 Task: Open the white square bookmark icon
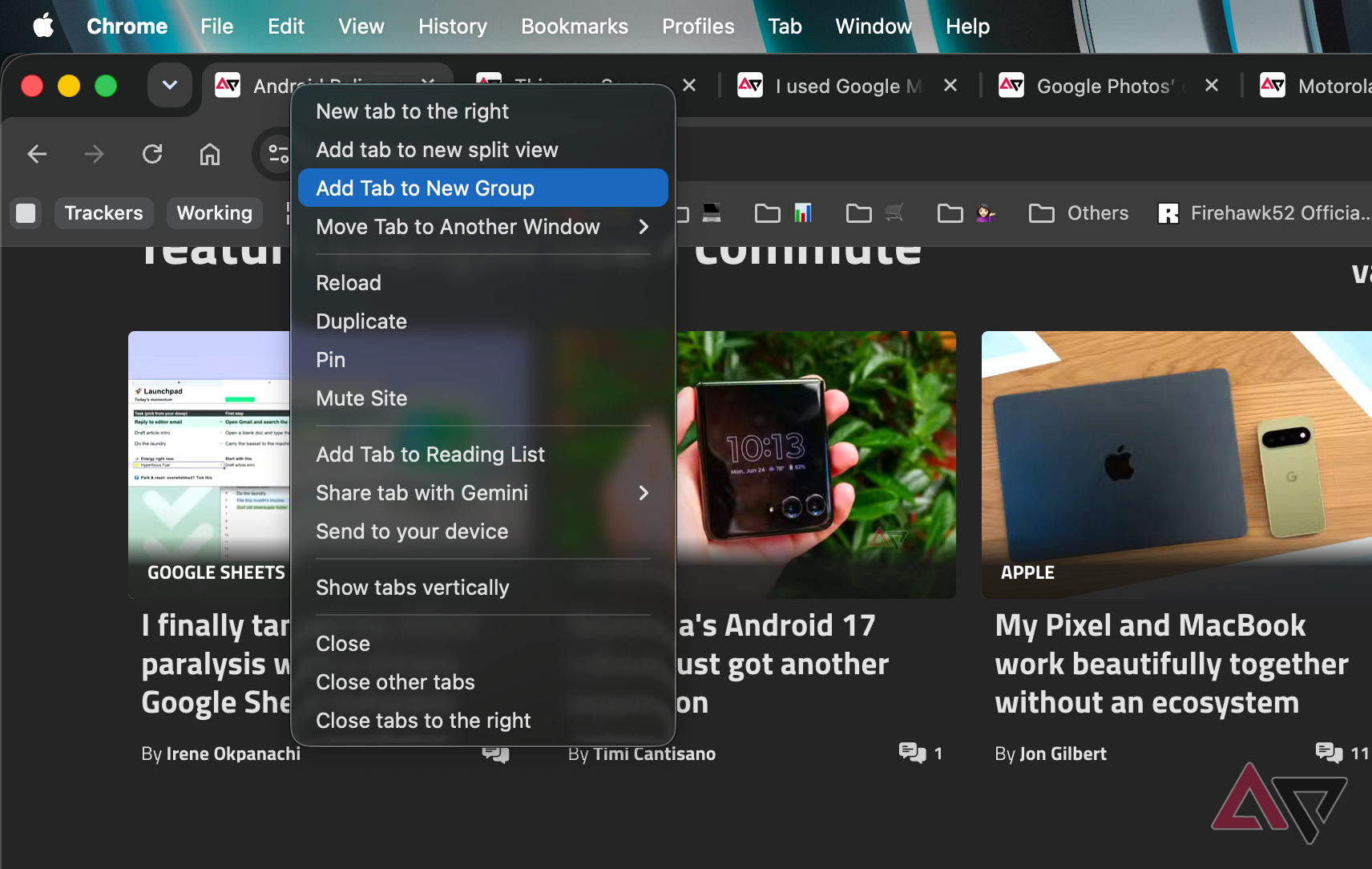pos(26,212)
